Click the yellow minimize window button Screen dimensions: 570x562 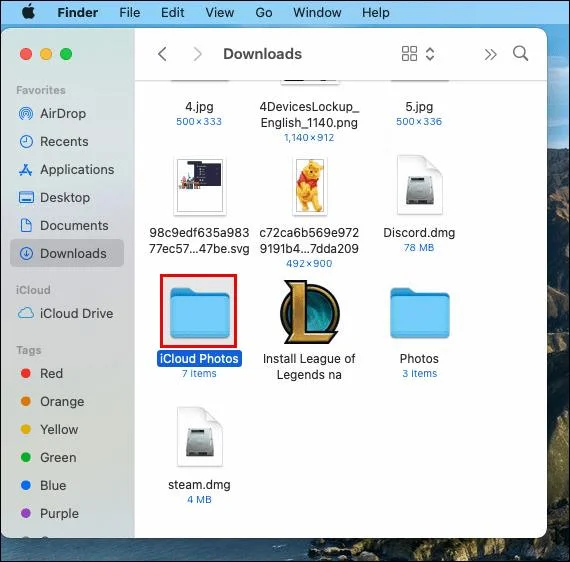pos(46,54)
